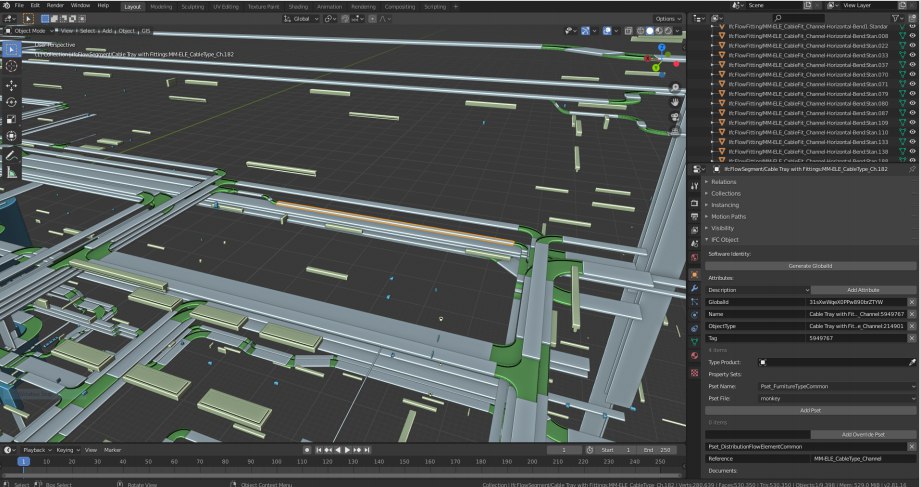The width and height of the screenshot is (921, 487).
Task: Open the Pset Name dropdown
Action: 837,387
